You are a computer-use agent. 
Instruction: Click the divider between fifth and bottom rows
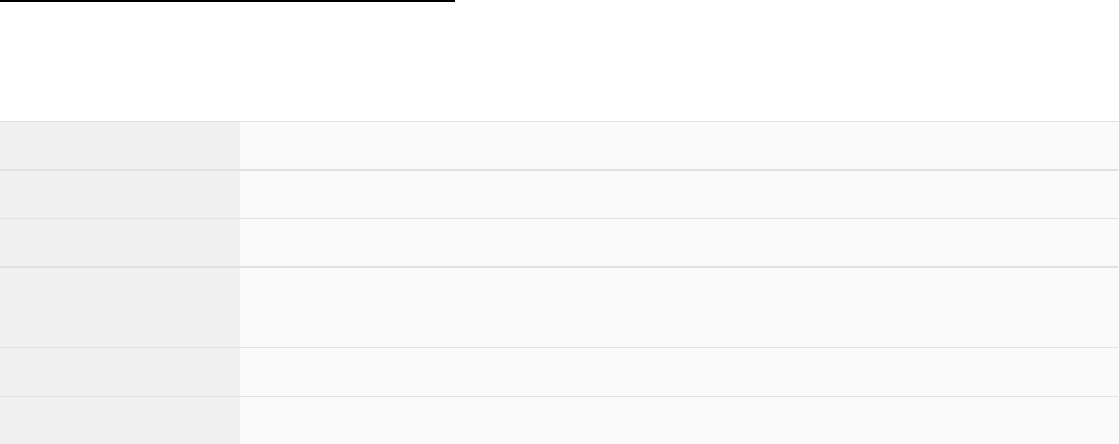point(560,396)
